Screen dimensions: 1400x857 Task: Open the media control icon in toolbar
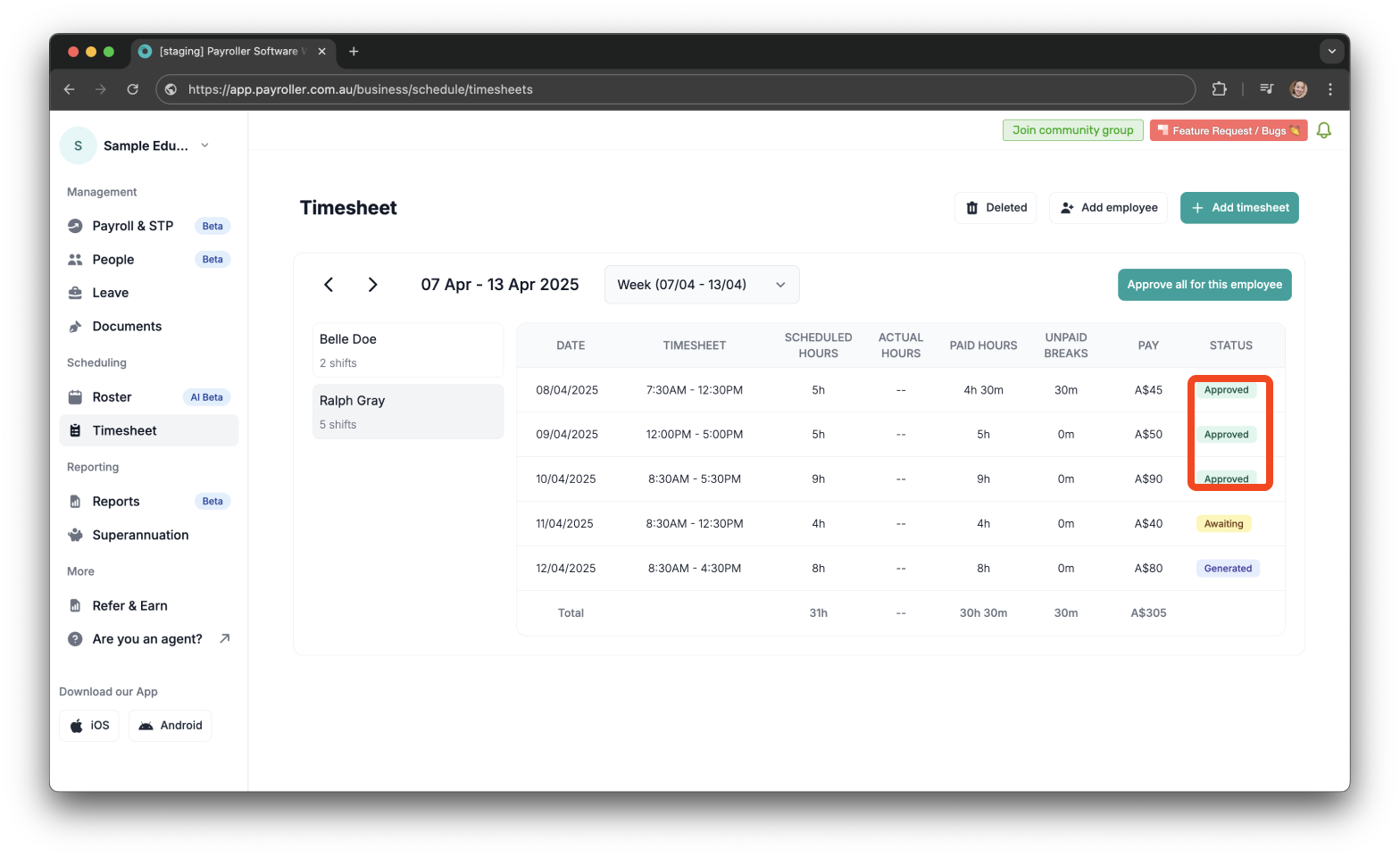tap(1266, 89)
